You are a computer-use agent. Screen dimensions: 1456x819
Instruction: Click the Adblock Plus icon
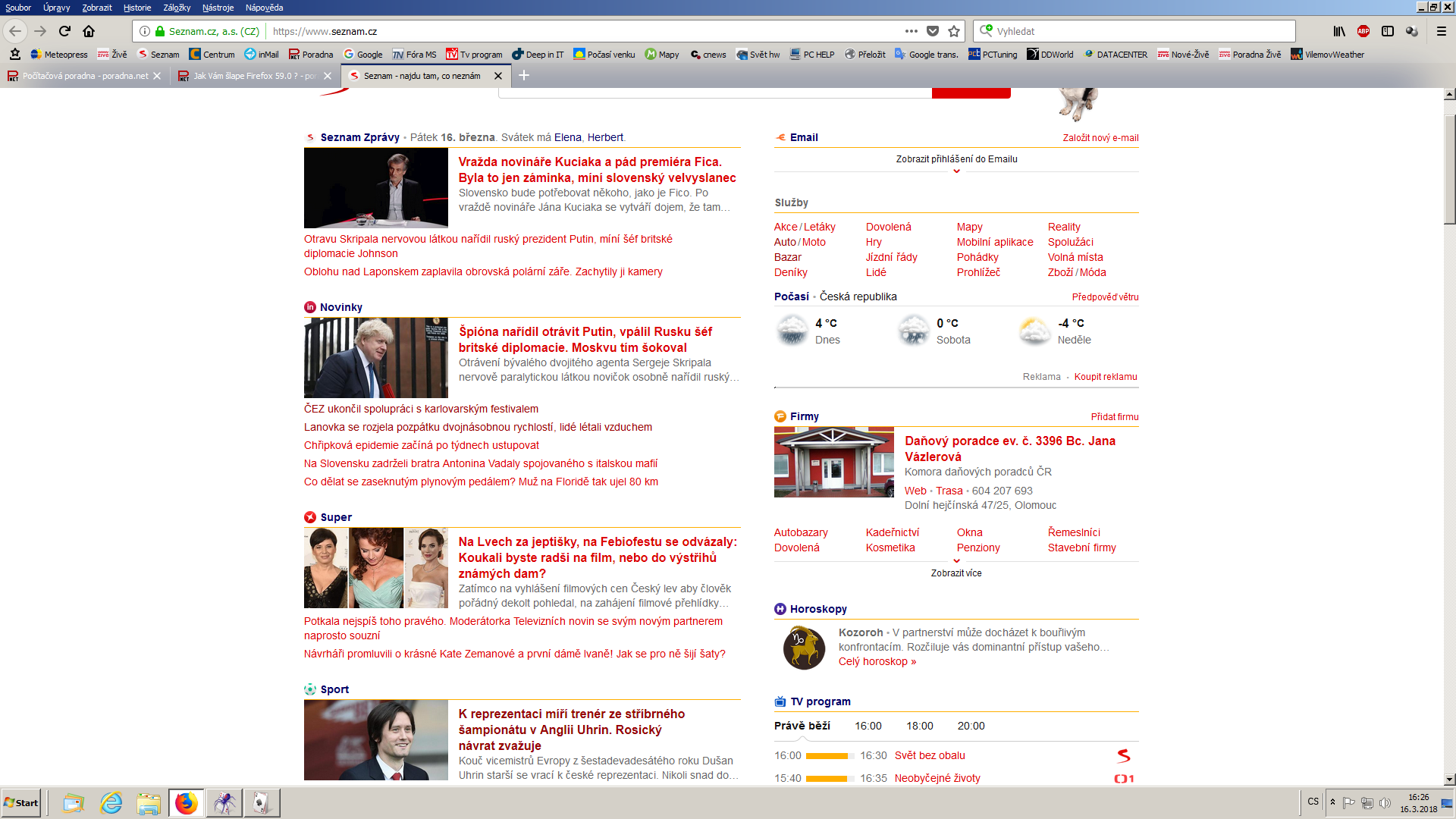[1363, 31]
